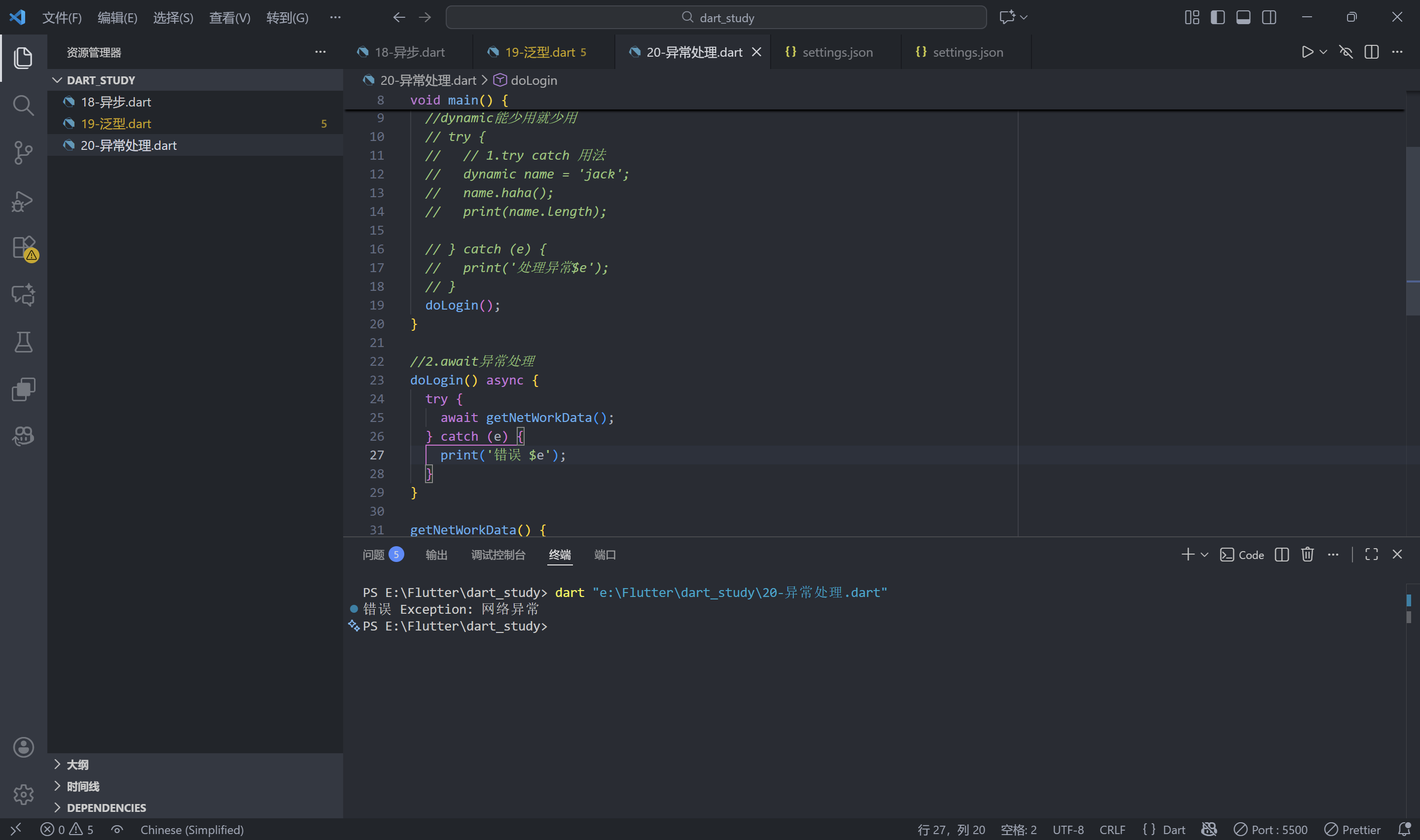Viewport: 1420px width, 840px height.
Task: Expand the 大纲 outline section
Action: pyautogui.click(x=77, y=765)
